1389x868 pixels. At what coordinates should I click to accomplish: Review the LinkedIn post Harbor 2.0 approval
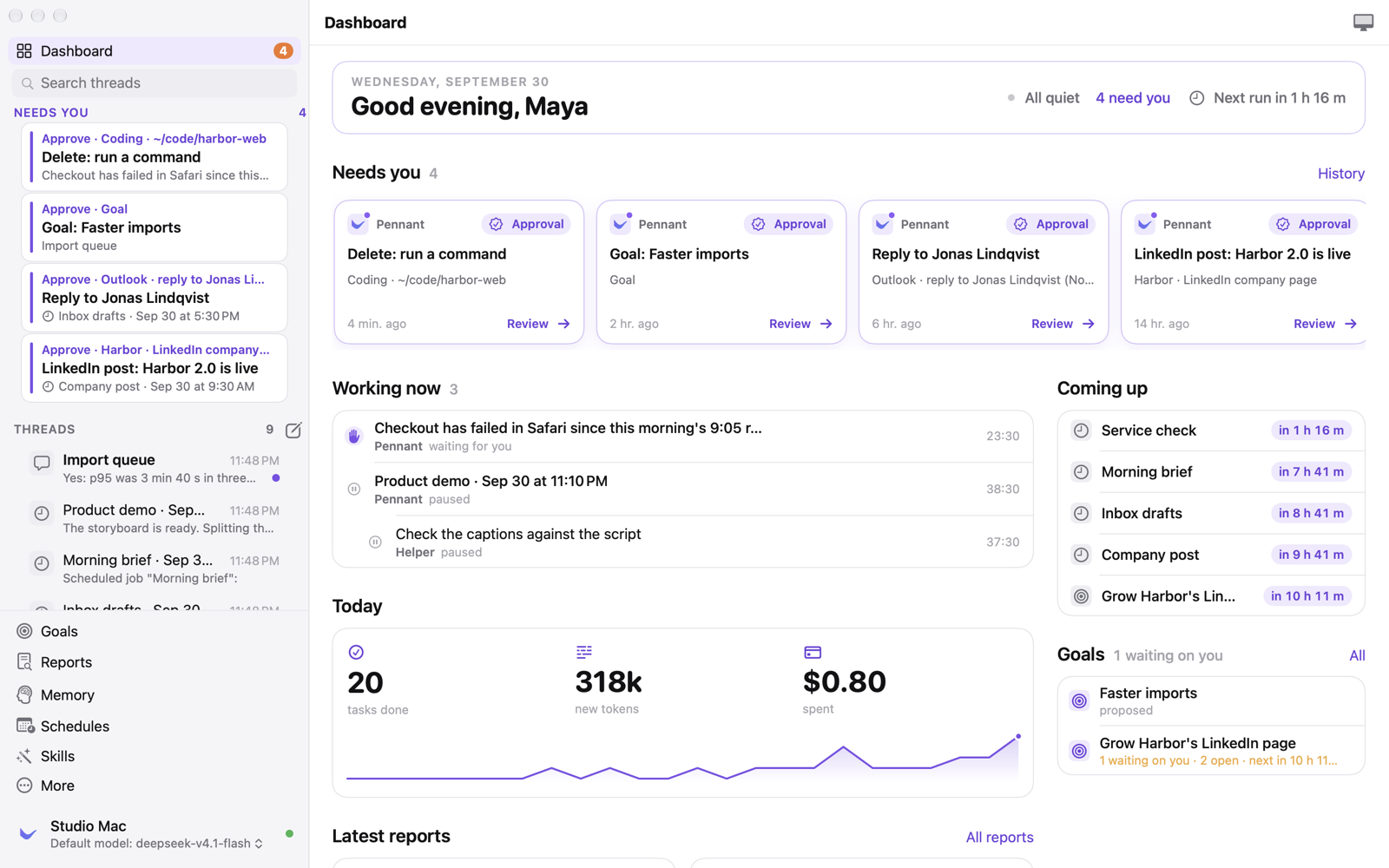pos(1325,324)
